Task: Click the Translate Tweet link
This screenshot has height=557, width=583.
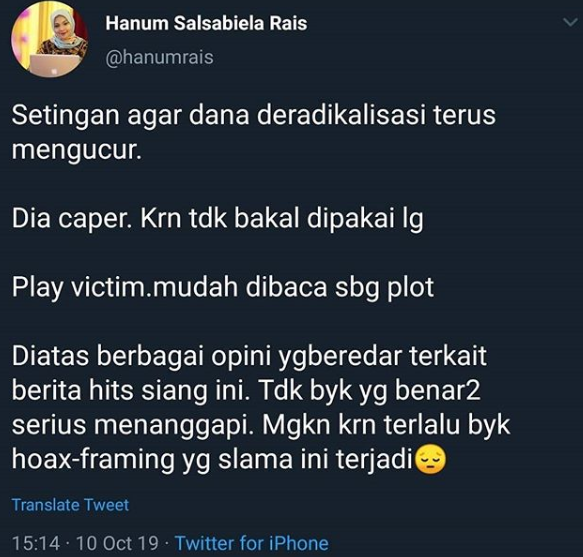Action: pyautogui.click(x=71, y=505)
